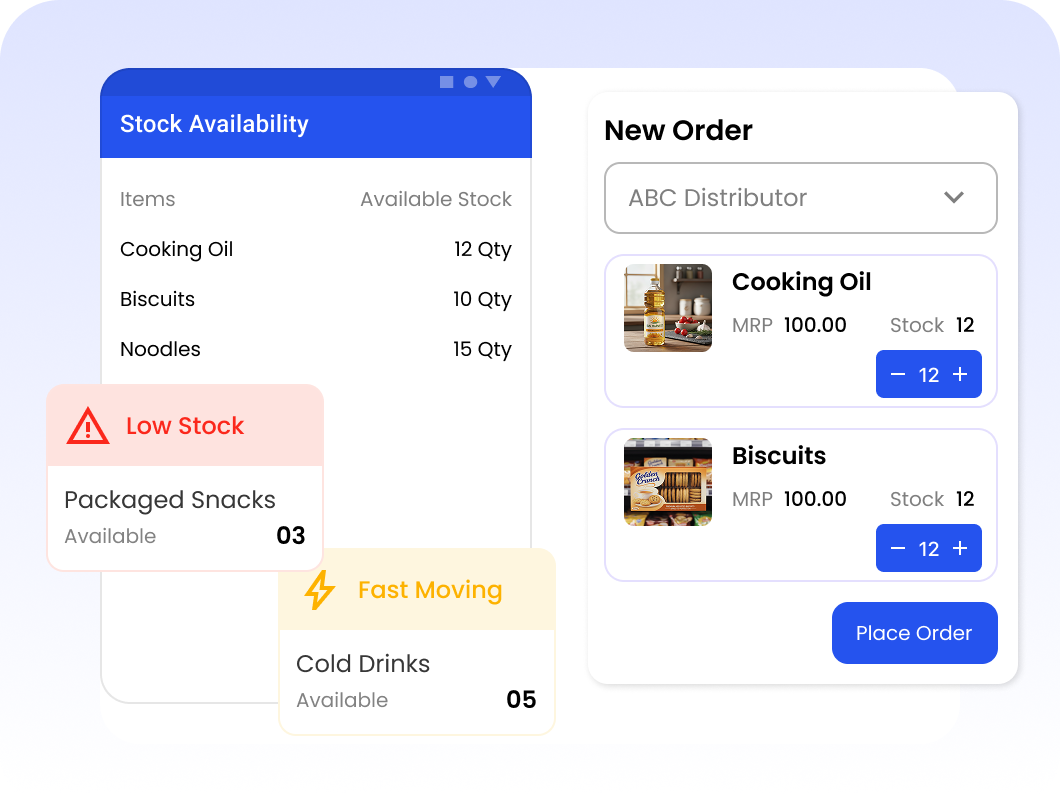The width and height of the screenshot is (1060, 812).
Task: Select Cooking Oil row in stock list
Action: coord(316,249)
